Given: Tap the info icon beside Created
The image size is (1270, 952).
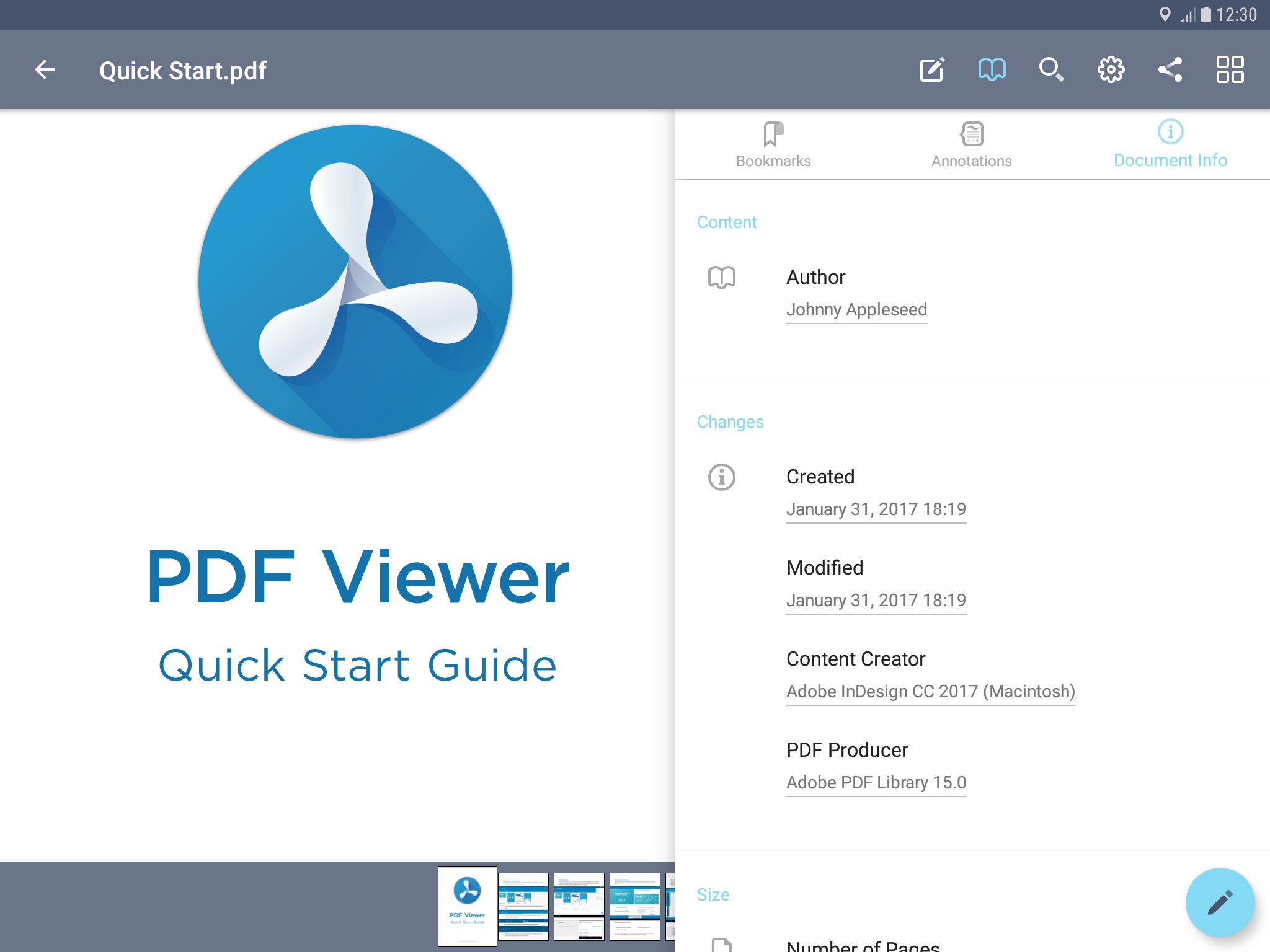Looking at the screenshot, I should (x=721, y=477).
